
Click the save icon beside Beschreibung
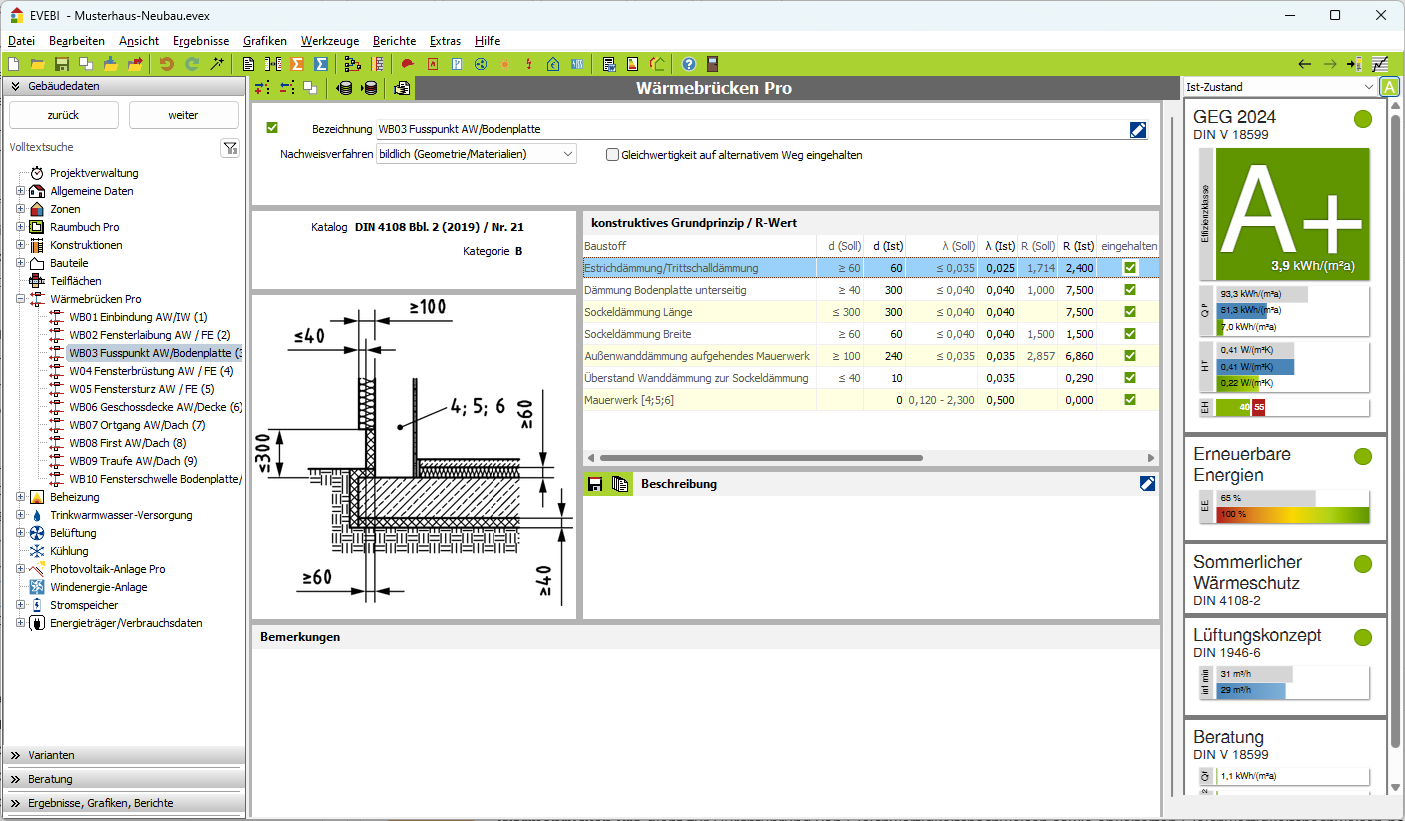pos(595,484)
